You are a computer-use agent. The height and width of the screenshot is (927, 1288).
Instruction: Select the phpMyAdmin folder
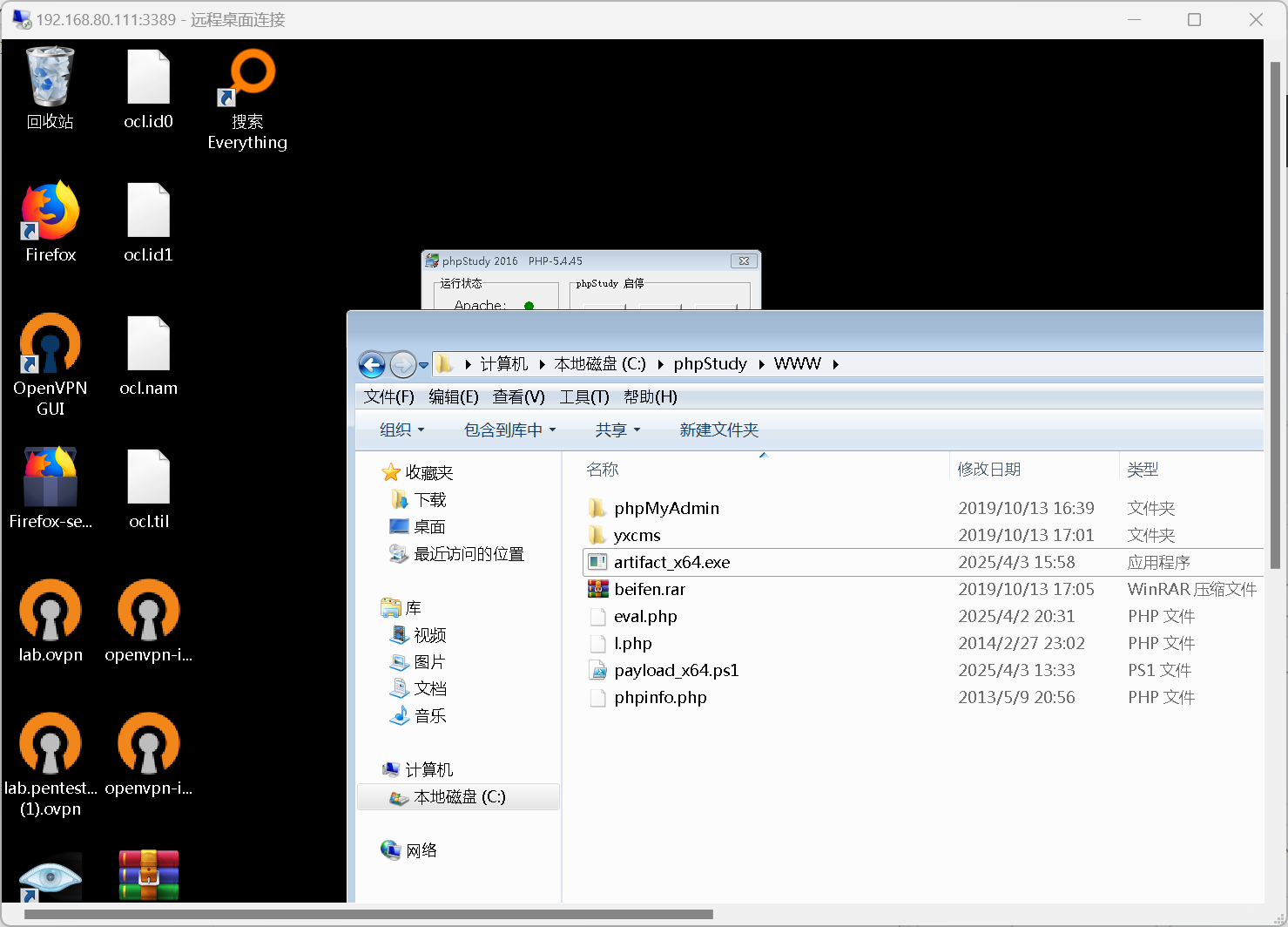coord(666,509)
